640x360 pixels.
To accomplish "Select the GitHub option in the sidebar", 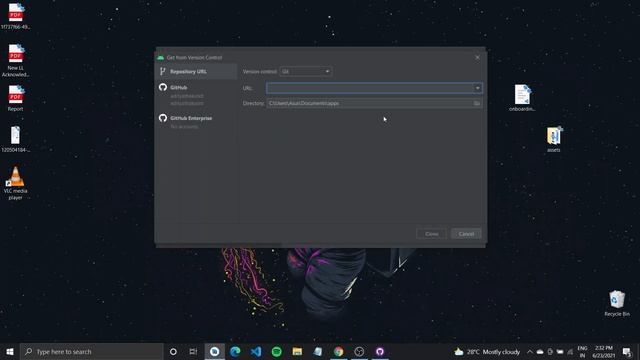I will 178,87.
